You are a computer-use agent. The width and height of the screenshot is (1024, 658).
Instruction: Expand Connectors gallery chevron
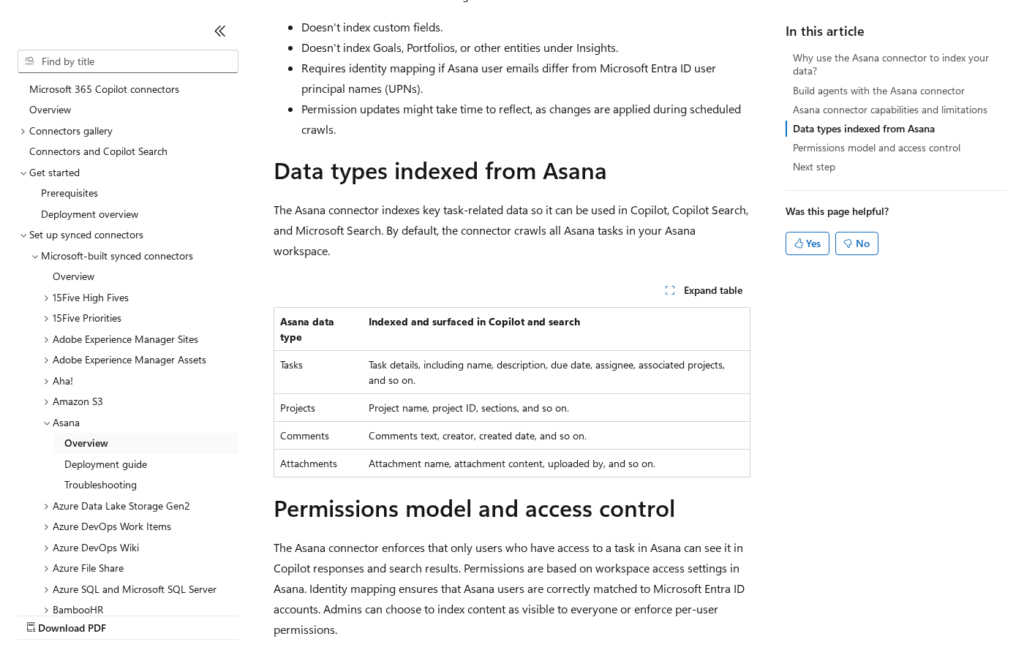(x=23, y=131)
